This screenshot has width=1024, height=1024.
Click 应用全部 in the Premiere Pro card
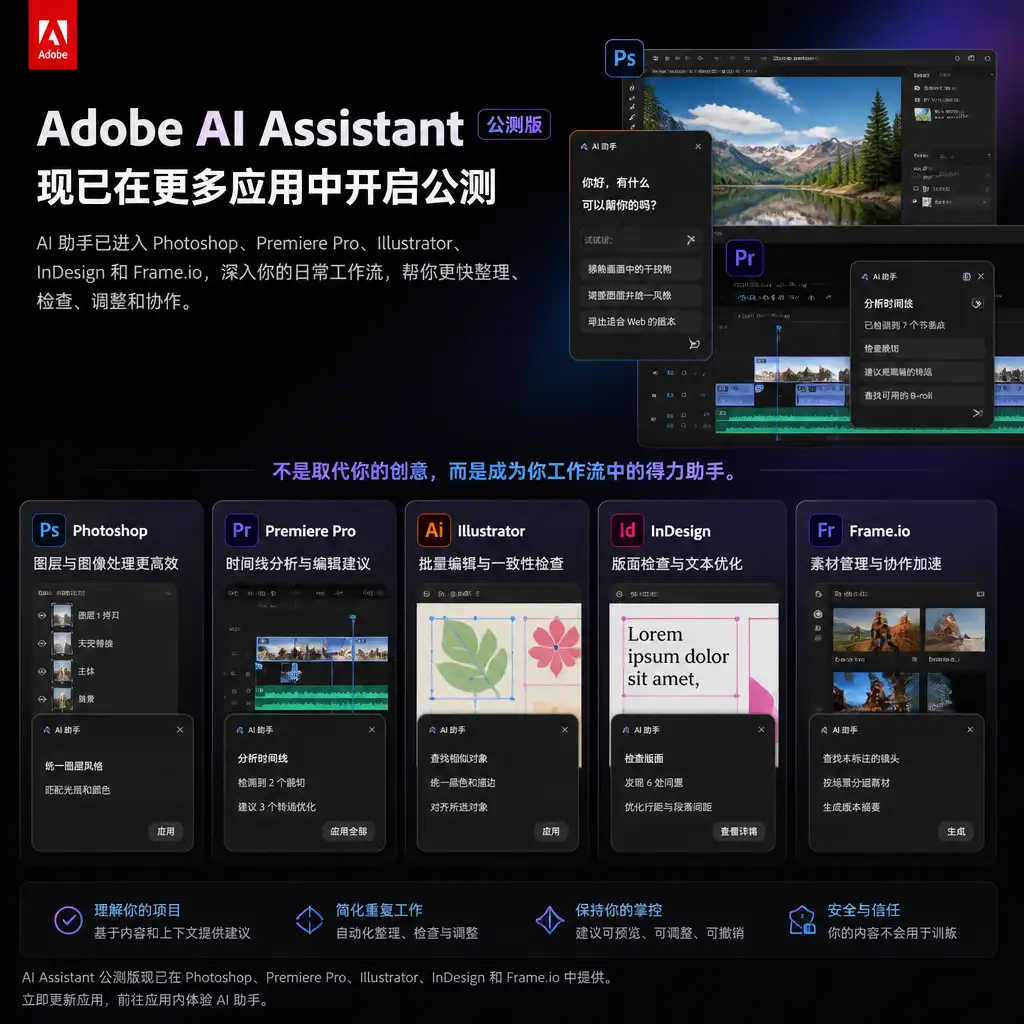(348, 831)
